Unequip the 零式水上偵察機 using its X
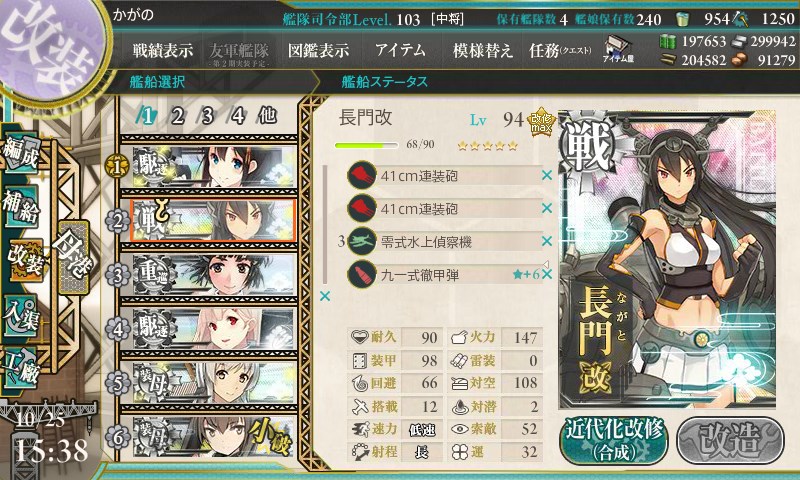This screenshot has height=480, width=800. 546,241
